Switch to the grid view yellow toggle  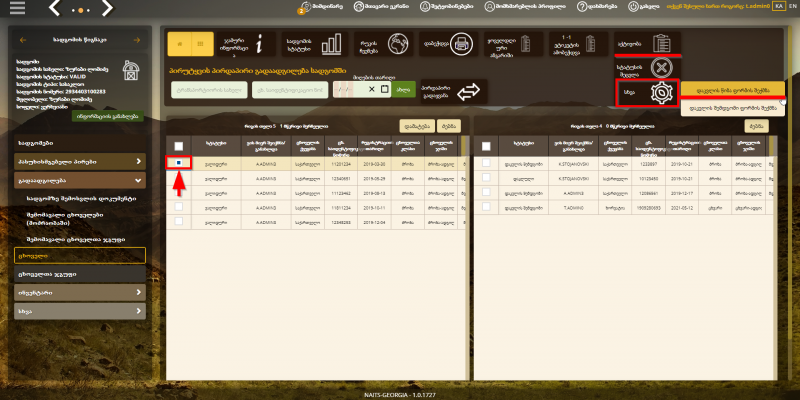(203, 44)
